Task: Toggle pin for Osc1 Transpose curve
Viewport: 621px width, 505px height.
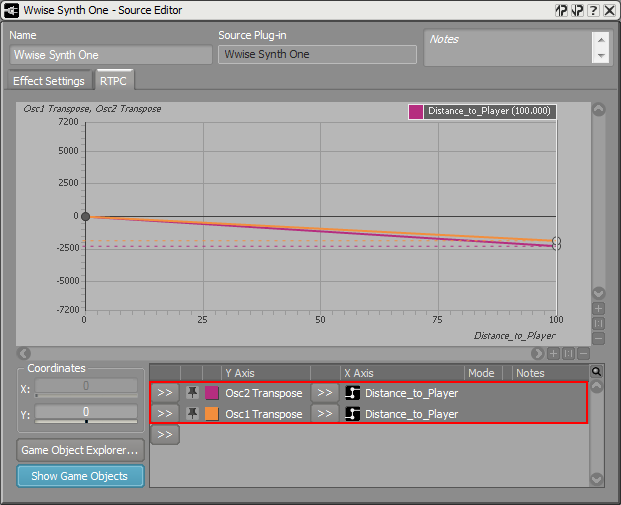Action: pos(192,414)
